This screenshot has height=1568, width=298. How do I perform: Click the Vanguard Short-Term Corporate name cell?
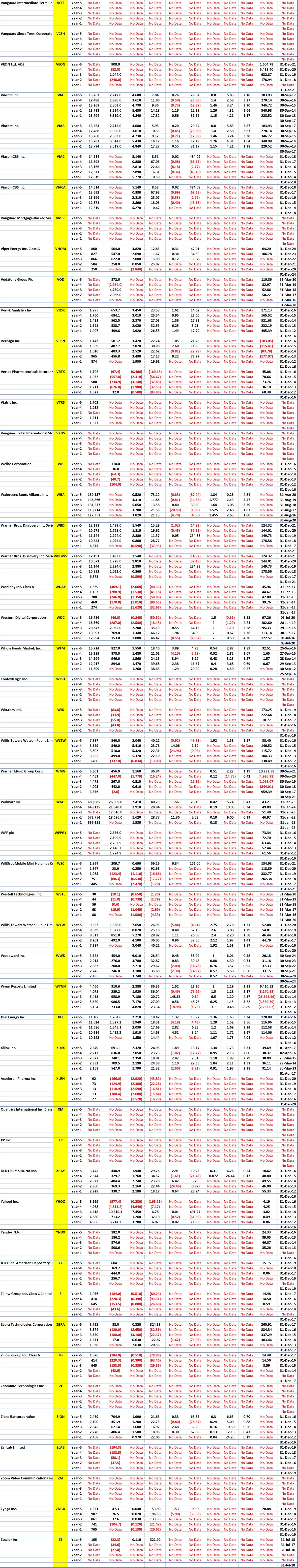click(x=26, y=33)
